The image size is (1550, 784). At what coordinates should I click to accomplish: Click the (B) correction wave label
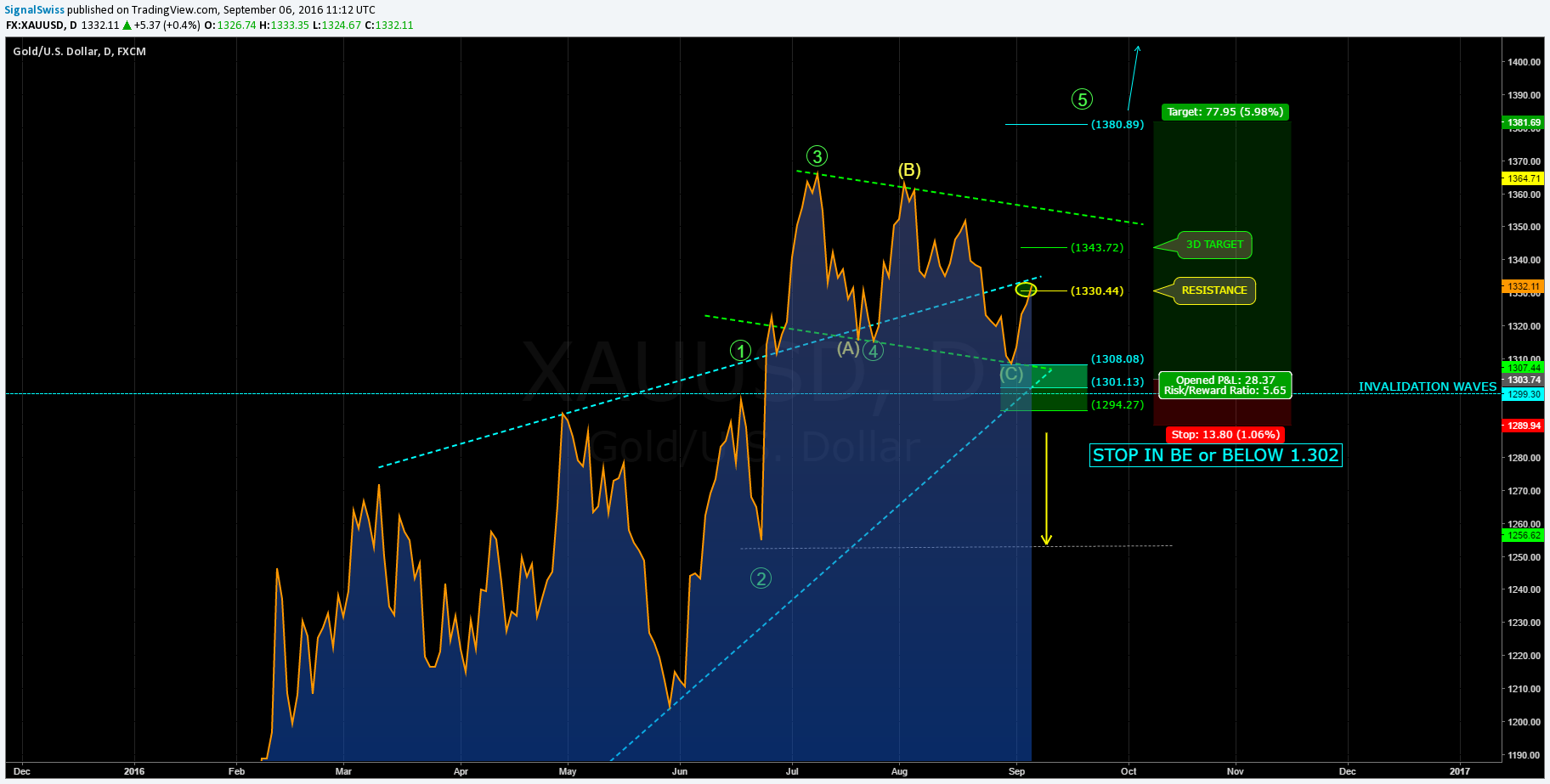(x=909, y=170)
